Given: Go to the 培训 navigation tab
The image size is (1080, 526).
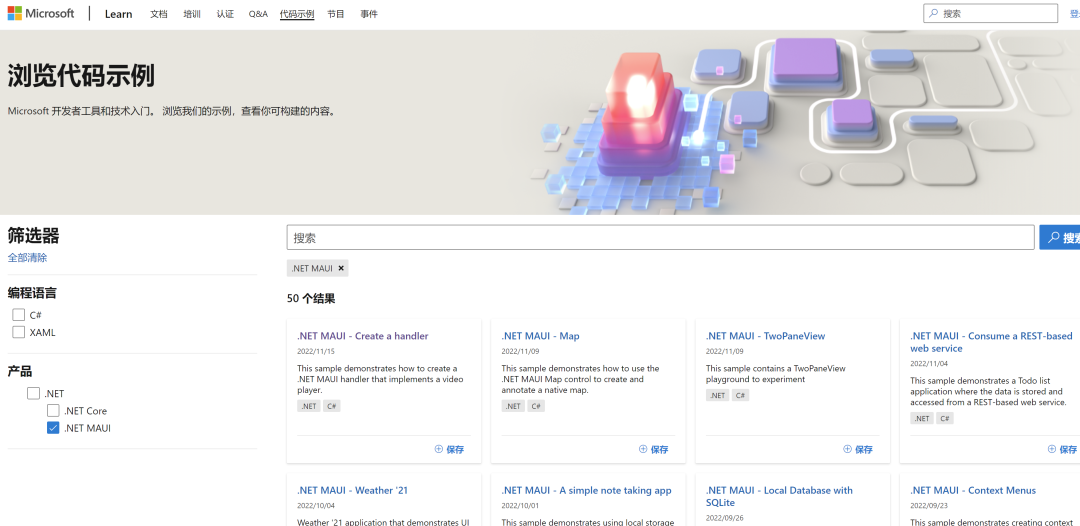Looking at the screenshot, I should click(x=192, y=14).
